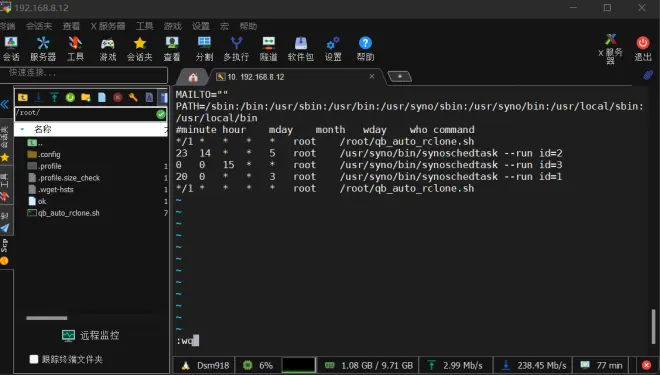Click the 1.08 GB / 9.71 GB memory entry
This screenshot has height=375, width=660.
pyautogui.click(x=369, y=365)
